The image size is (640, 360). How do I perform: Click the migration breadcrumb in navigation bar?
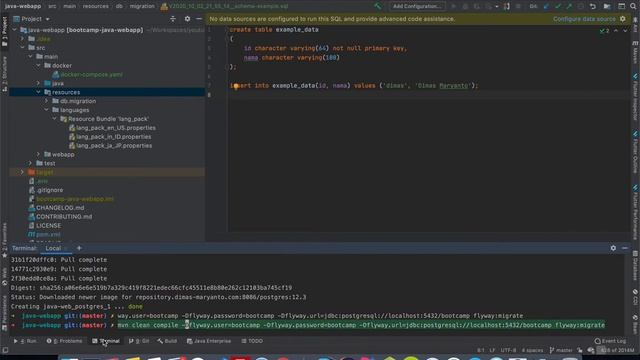[x=142, y=6]
